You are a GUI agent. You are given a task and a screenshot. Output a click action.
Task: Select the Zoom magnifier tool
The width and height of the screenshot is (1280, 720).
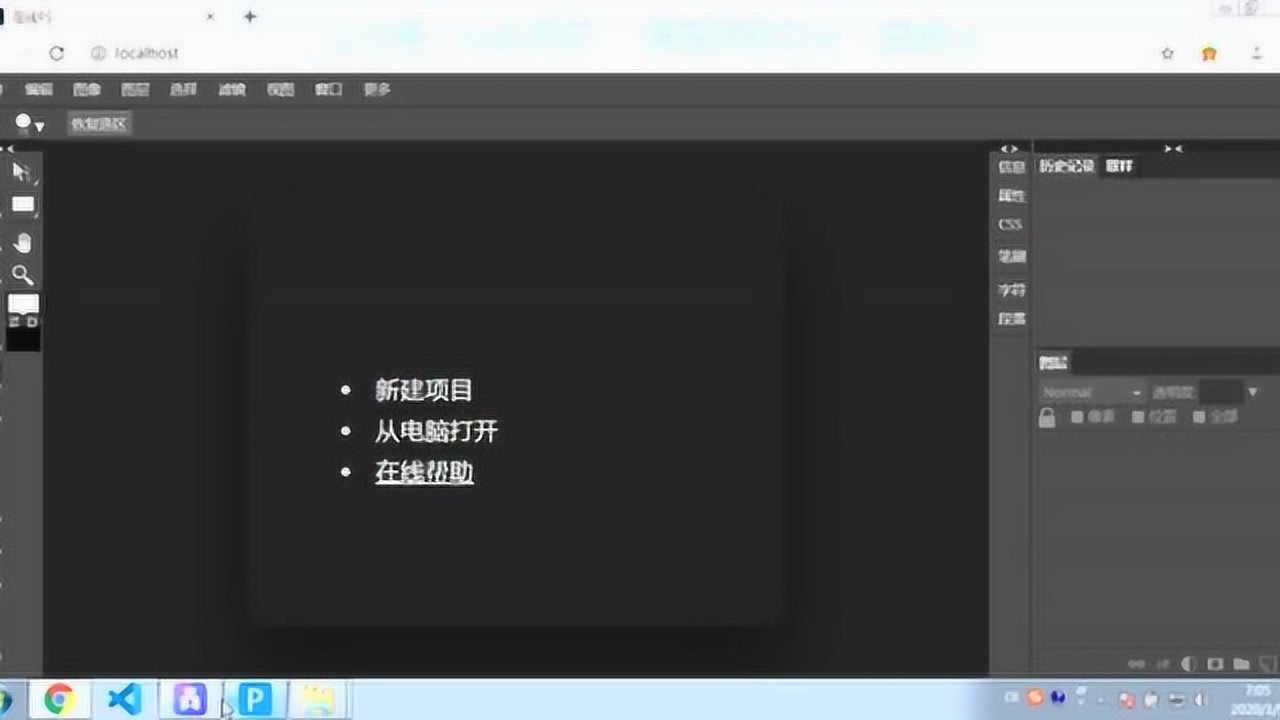click(x=22, y=275)
